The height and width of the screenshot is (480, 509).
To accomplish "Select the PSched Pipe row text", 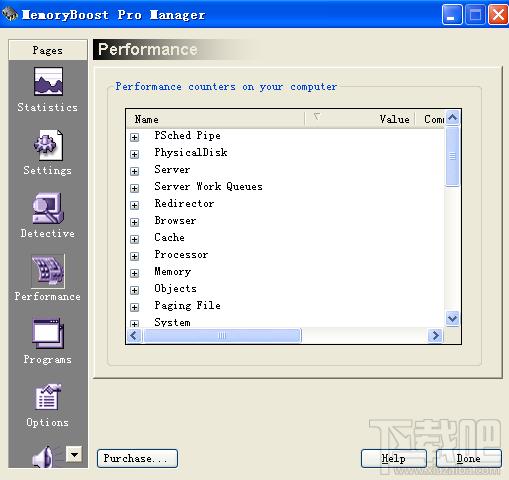I will pyautogui.click(x=187, y=136).
